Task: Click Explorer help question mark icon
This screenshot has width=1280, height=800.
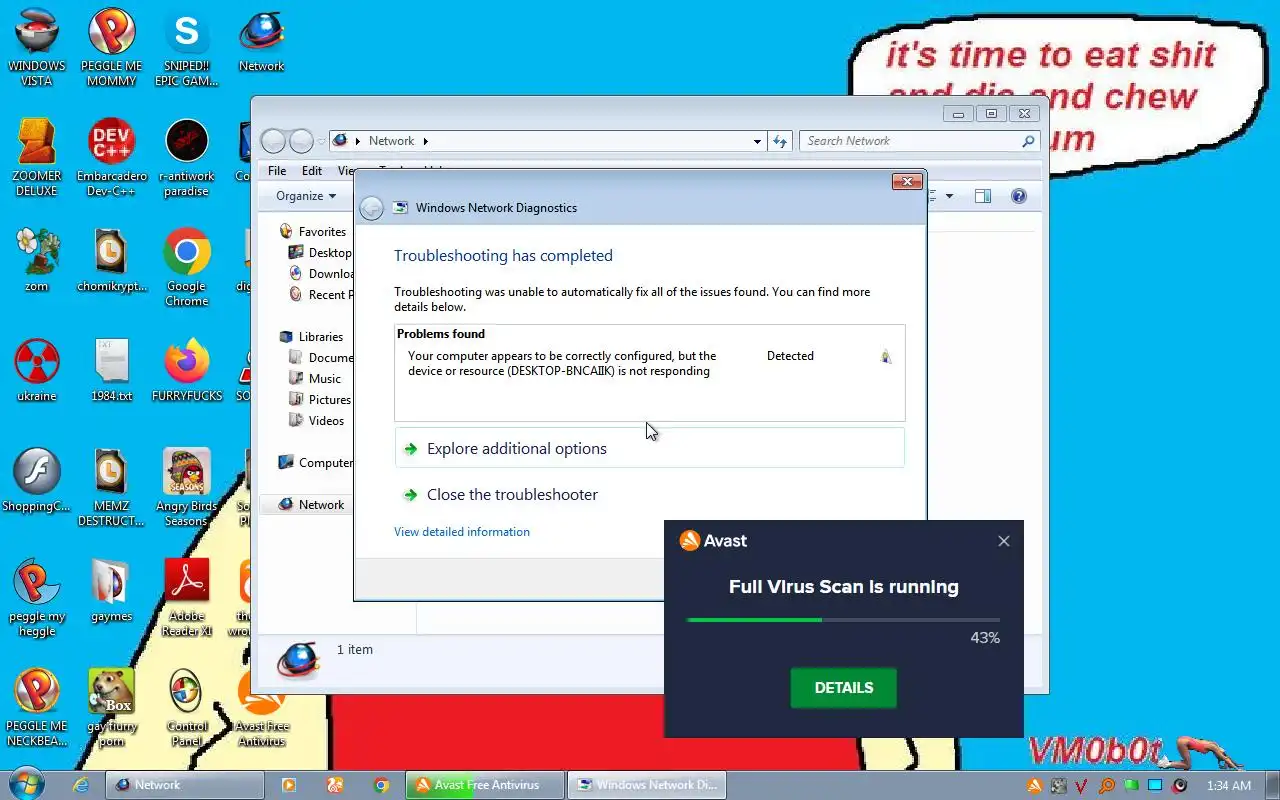Action: 1019,196
